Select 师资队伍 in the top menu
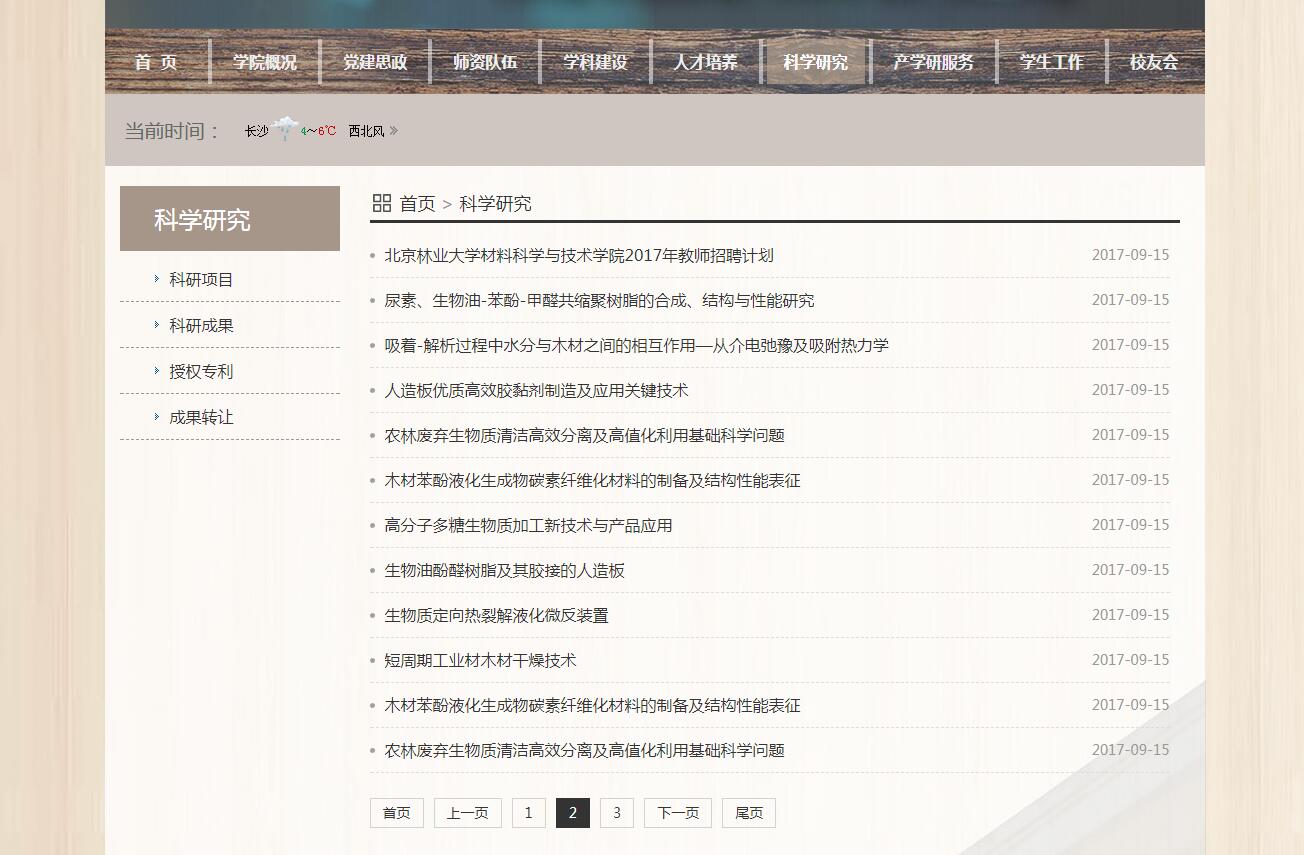This screenshot has width=1304, height=855. coord(485,62)
